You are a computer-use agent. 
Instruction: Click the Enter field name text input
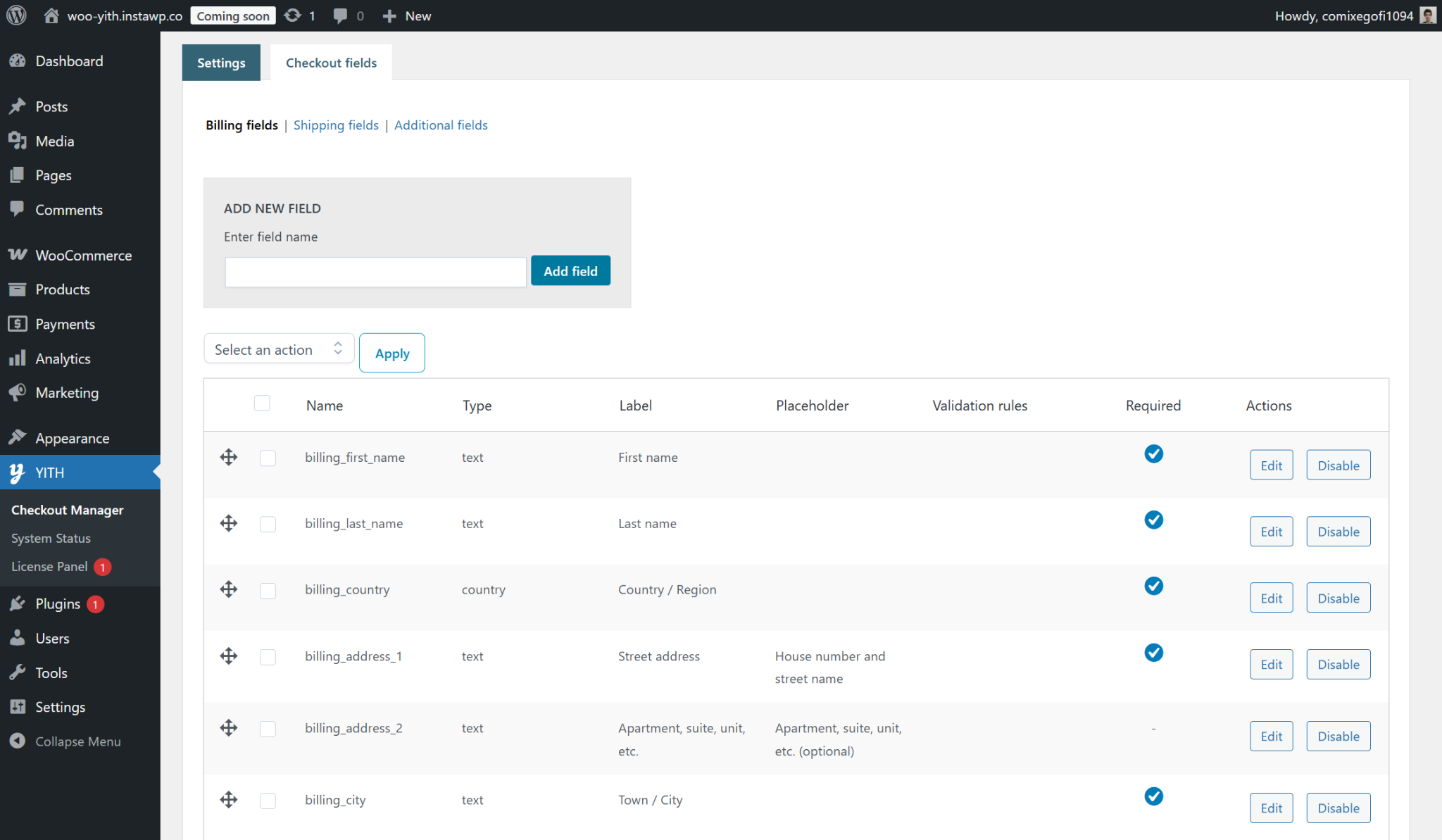click(375, 272)
